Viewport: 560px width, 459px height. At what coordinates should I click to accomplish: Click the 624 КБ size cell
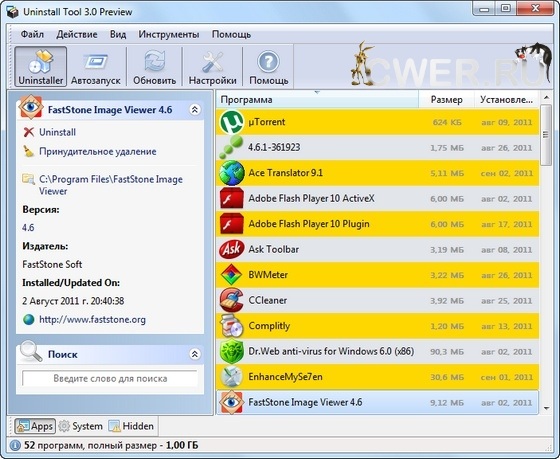[x=447, y=123]
